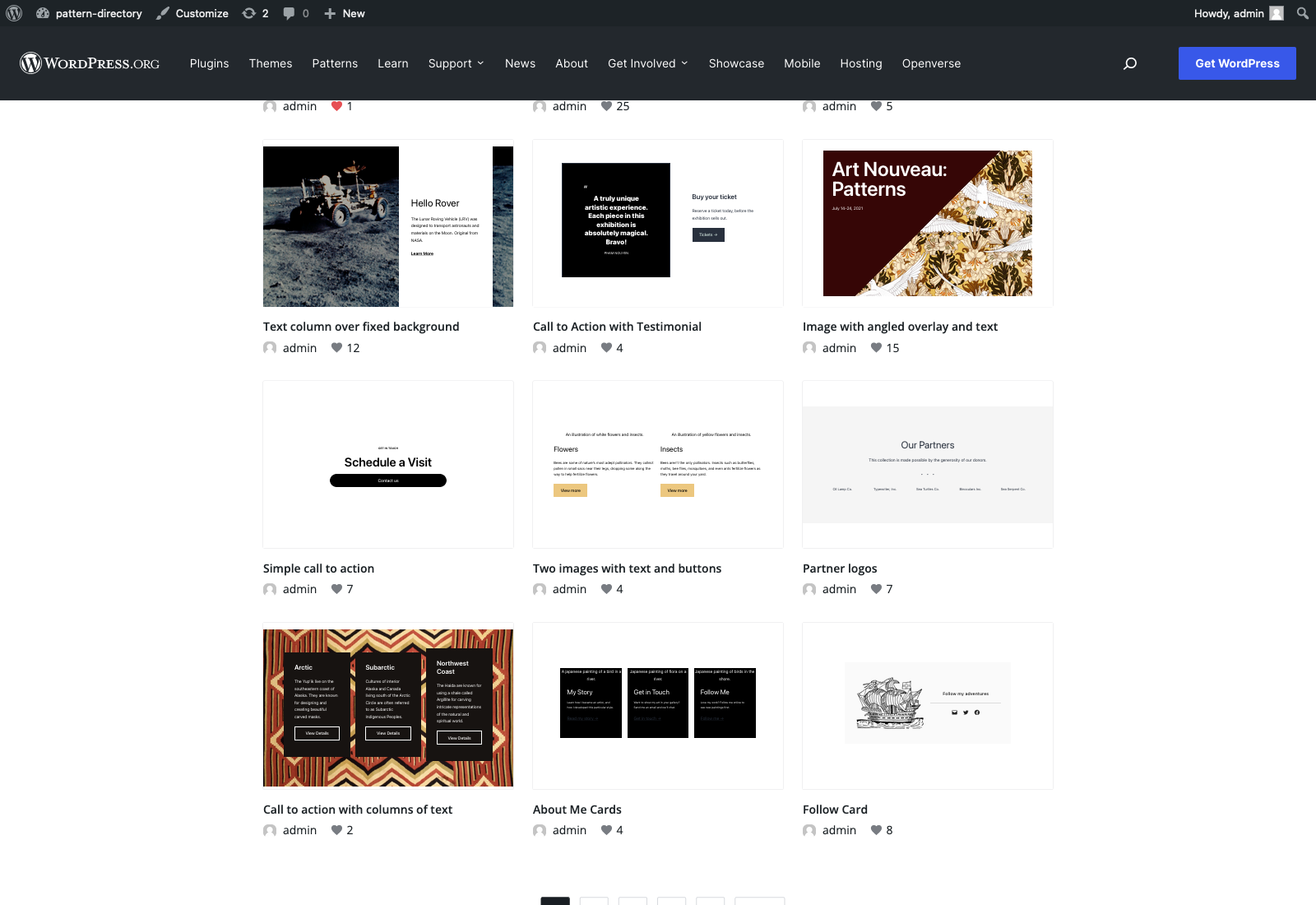The image size is (1316, 905).
Task: Open the Flowers and Insects pattern thumbnail
Action: coord(658,465)
